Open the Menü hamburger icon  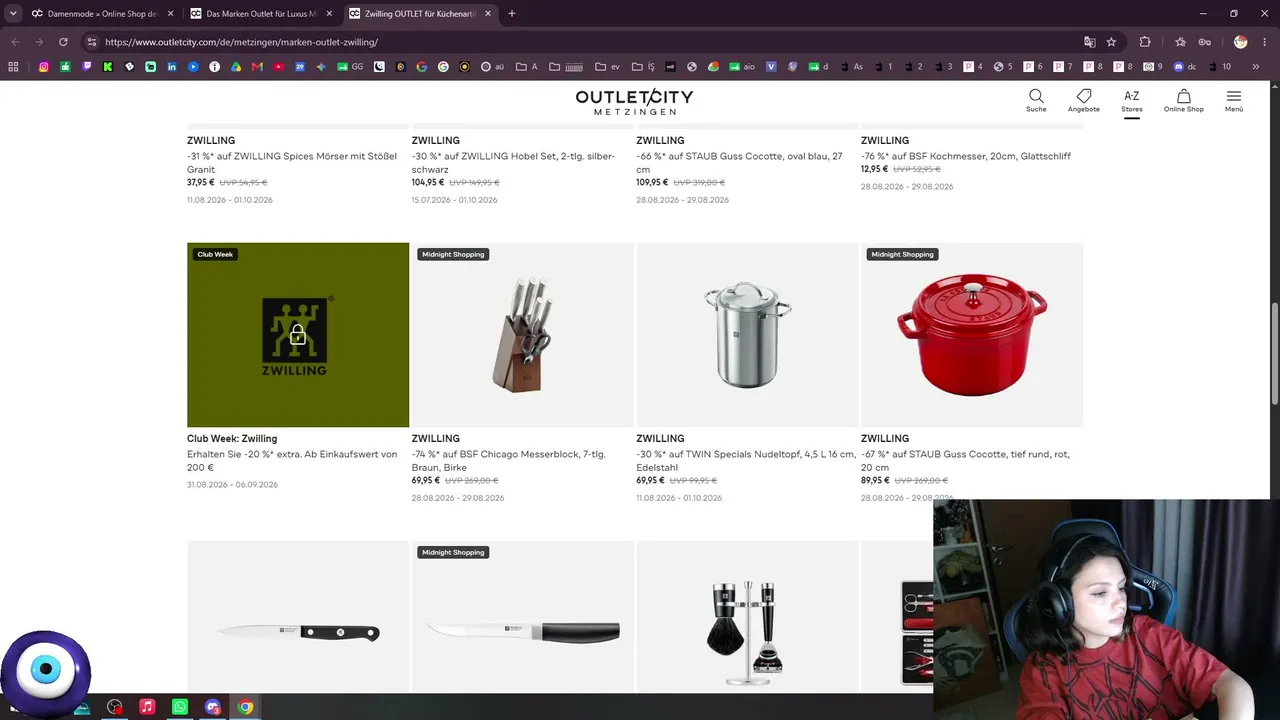(x=1234, y=100)
